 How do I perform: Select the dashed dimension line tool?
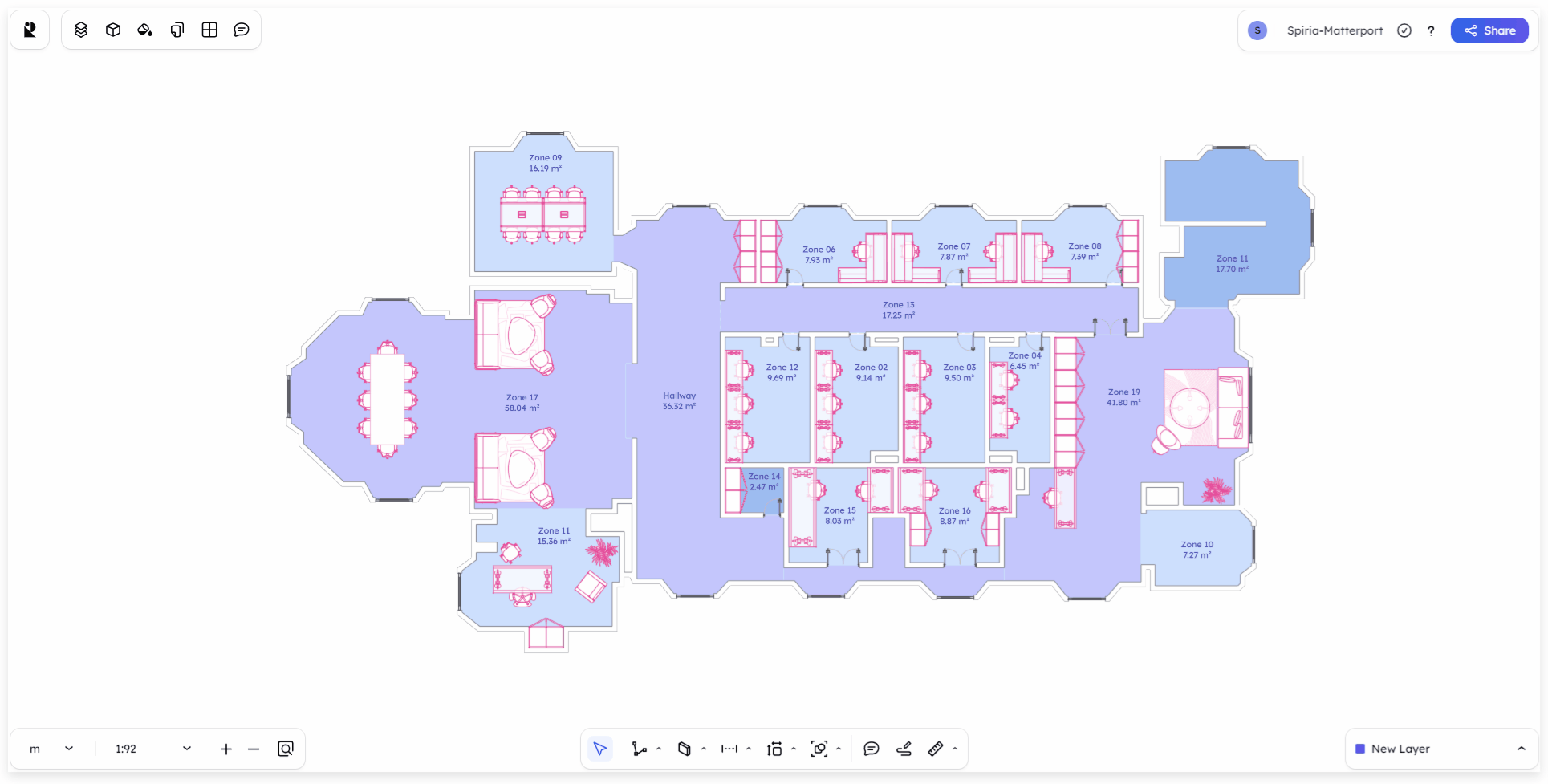tap(729, 749)
